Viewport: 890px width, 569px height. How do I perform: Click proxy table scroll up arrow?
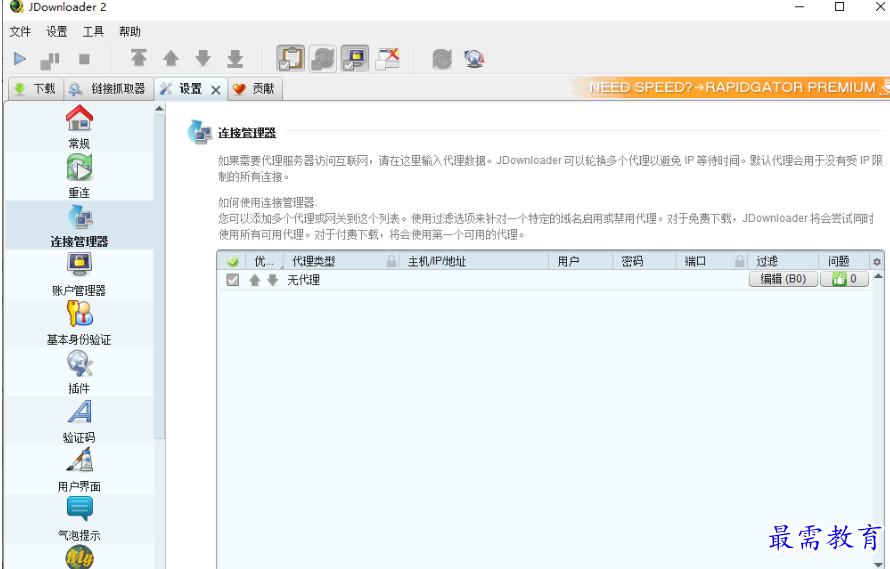click(x=878, y=277)
